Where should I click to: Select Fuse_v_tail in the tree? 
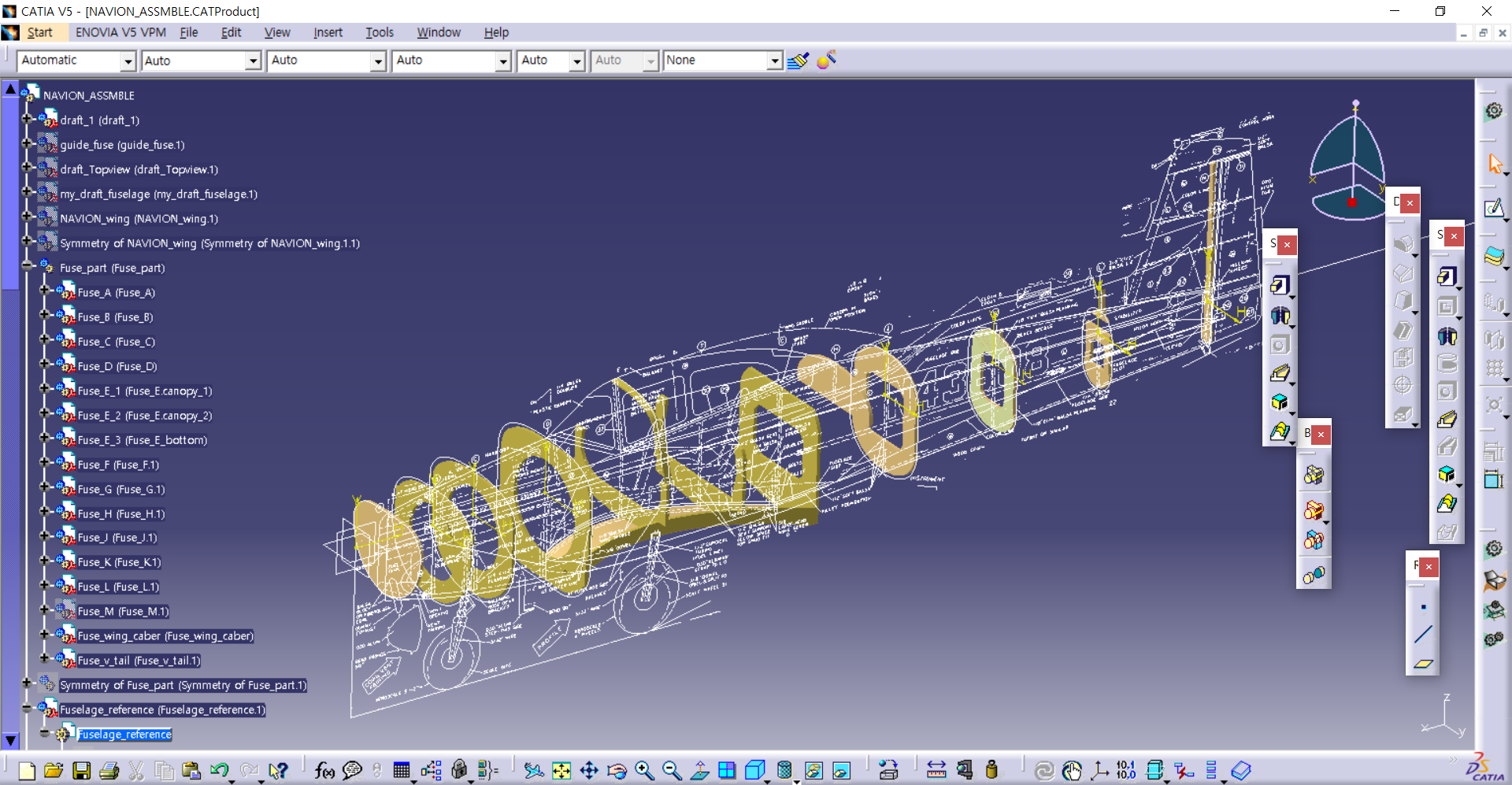coord(139,661)
